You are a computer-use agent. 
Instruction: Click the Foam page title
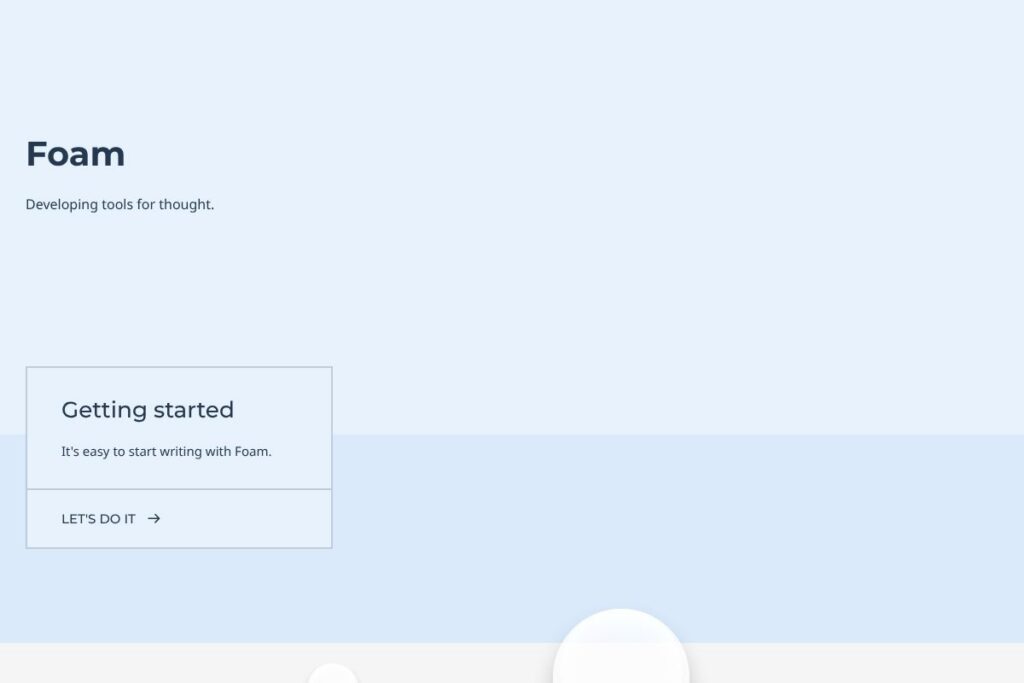[75, 154]
